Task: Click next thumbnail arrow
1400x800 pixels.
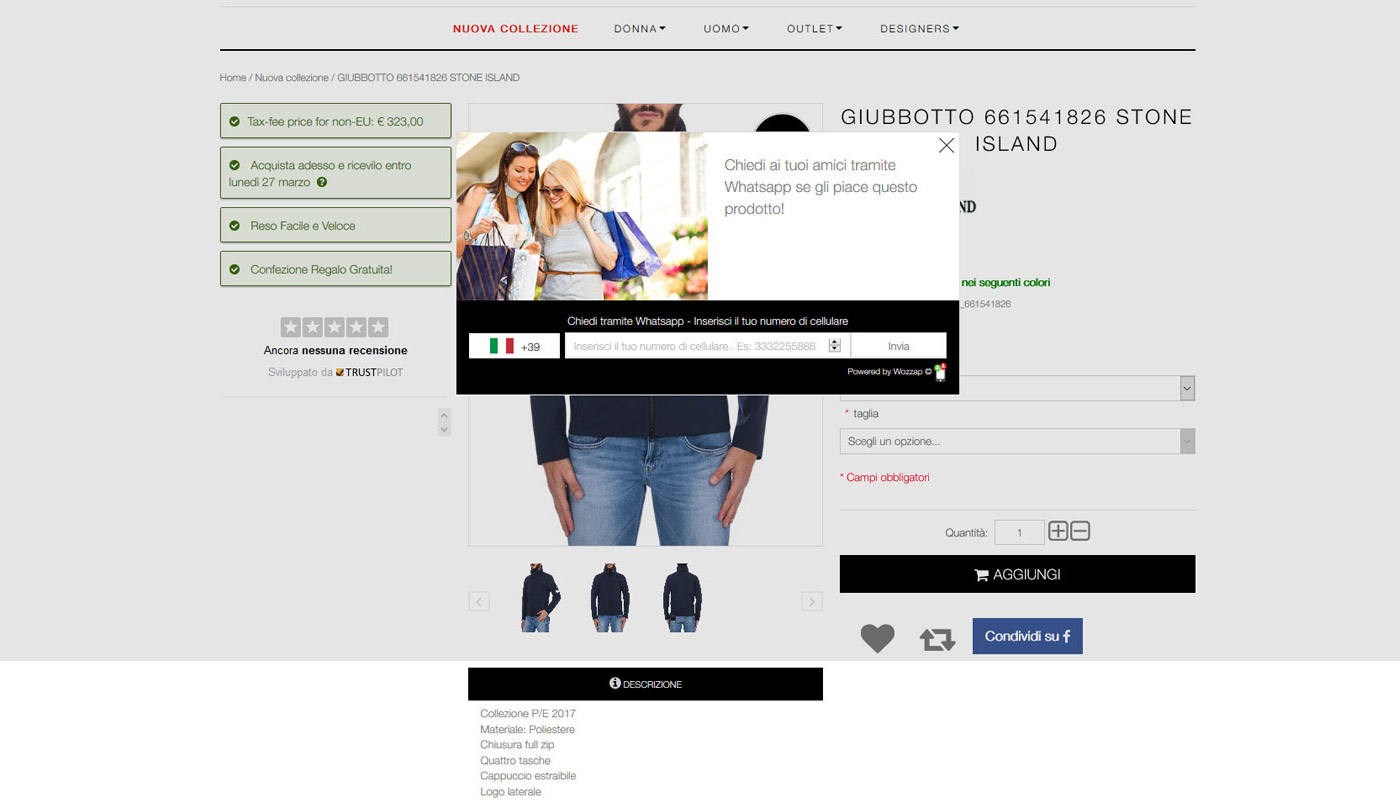Action: pyautogui.click(x=811, y=601)
